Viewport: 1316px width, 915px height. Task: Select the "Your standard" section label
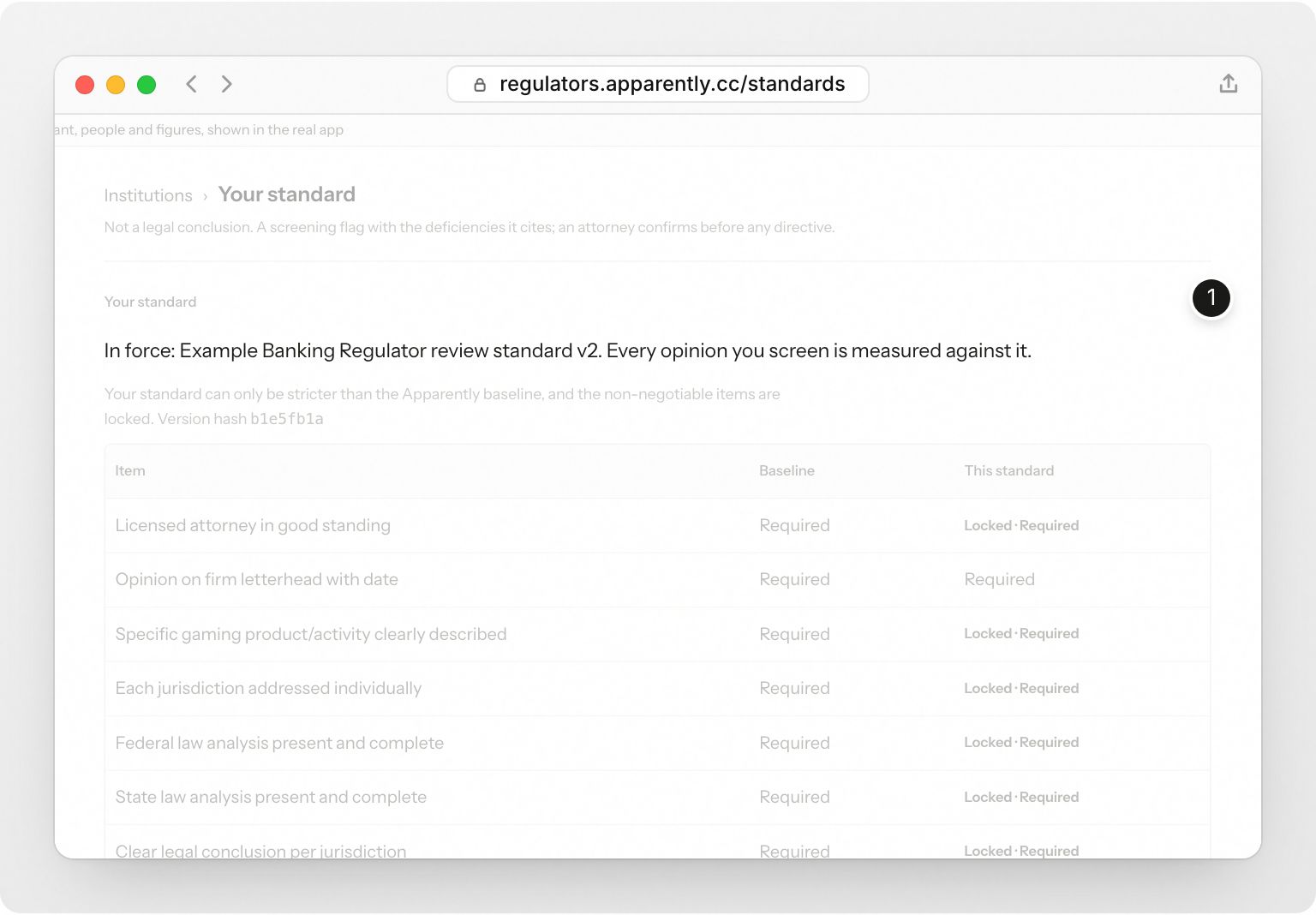[x=150, y=302]
